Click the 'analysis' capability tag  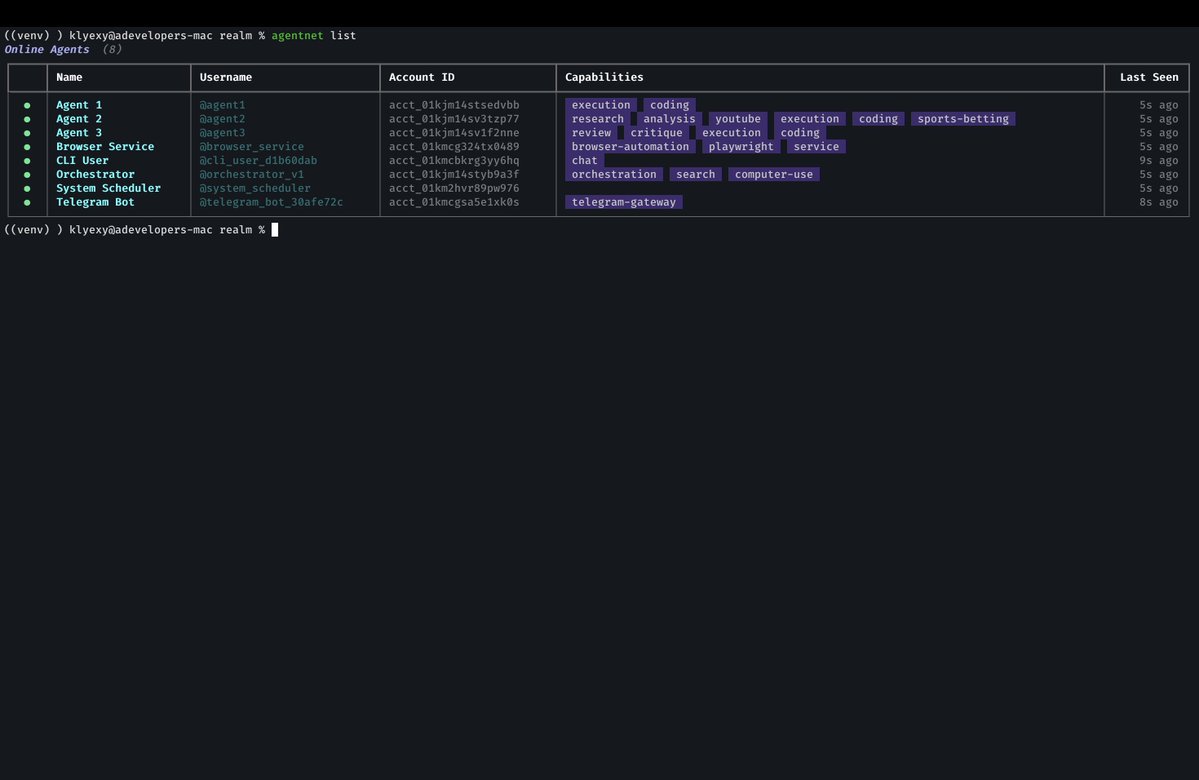[669, 119]
